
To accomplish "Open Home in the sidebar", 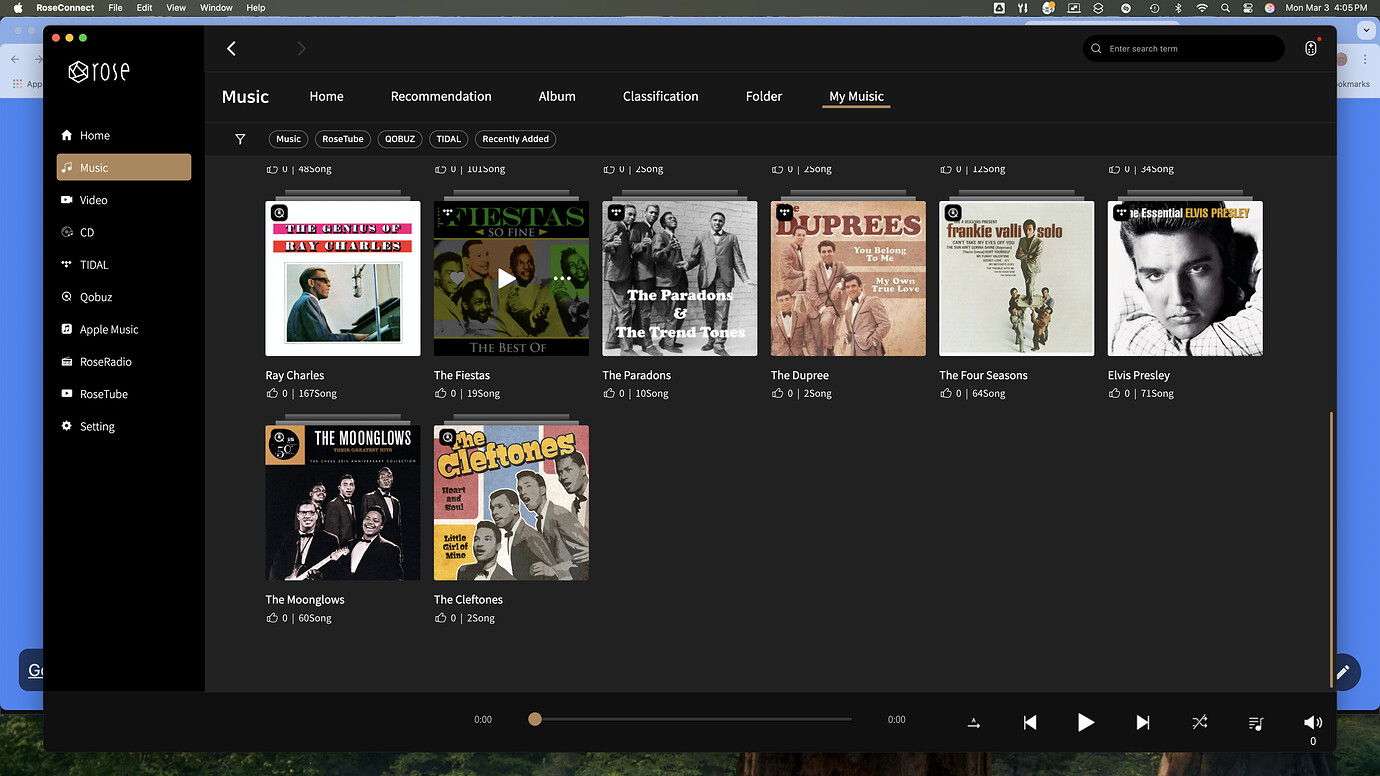I will point(123,135).
